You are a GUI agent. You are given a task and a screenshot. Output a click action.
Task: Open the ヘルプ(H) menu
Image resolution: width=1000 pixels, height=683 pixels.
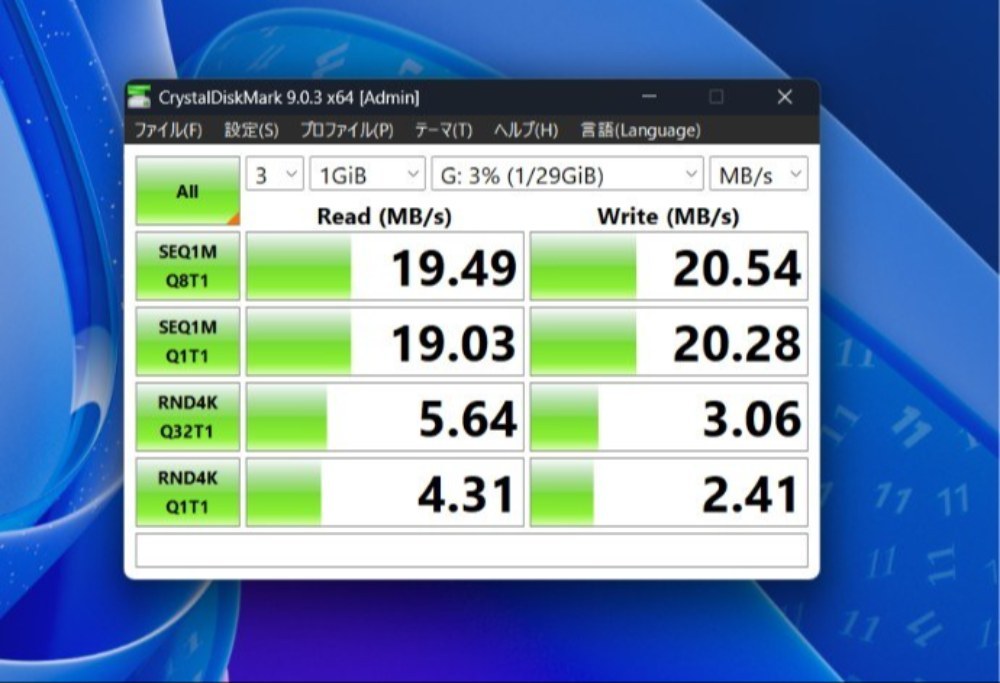click(x=526, y=130)
